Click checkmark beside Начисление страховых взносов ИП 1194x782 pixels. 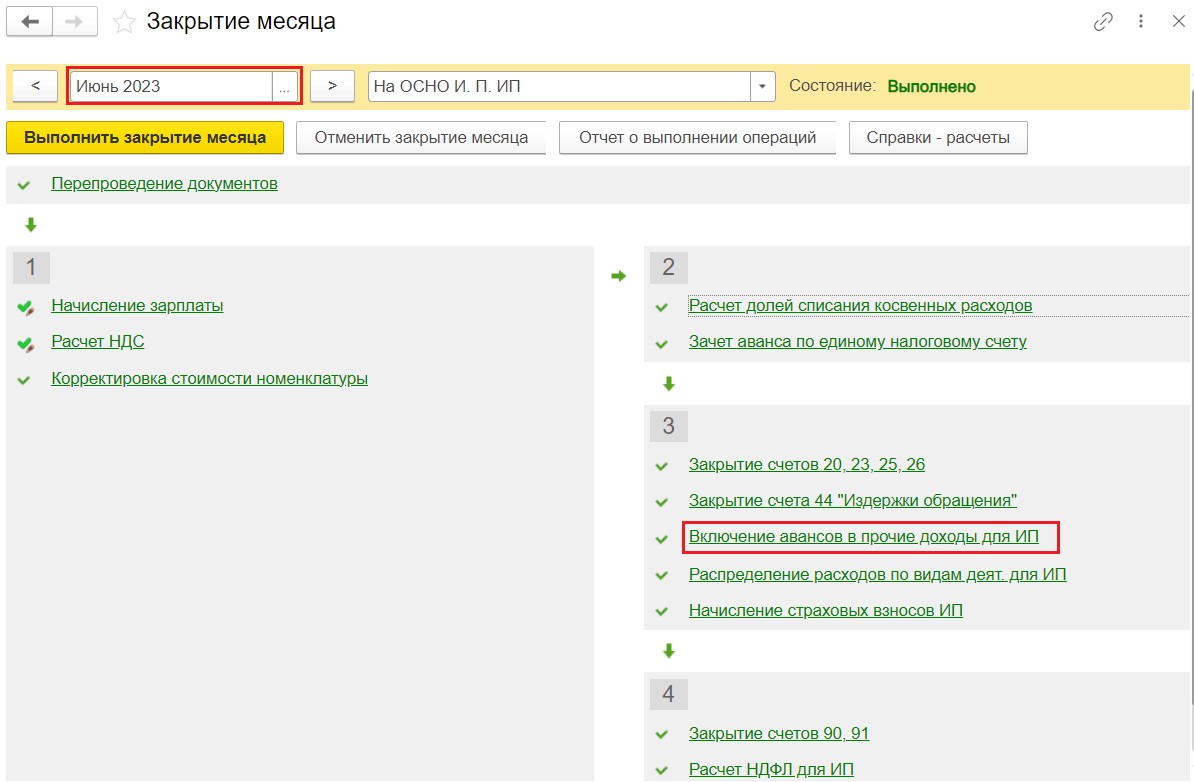pyautogui.click(x=662, y=612)
